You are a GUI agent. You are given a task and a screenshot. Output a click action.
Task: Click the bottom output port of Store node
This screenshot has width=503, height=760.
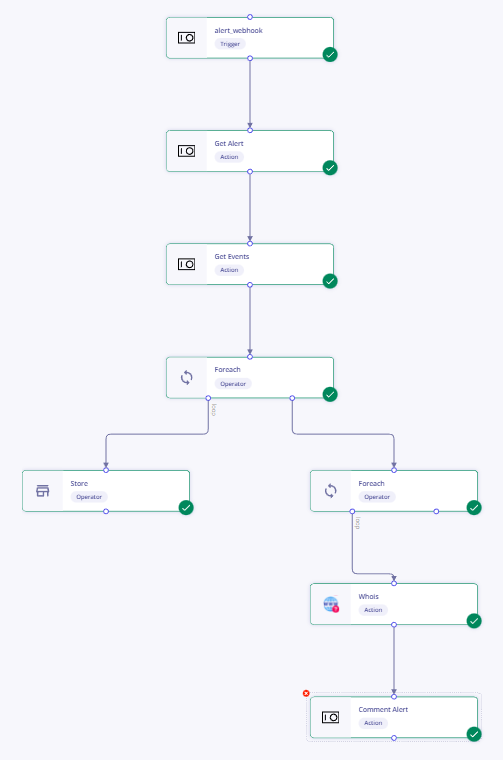point(106,511)
